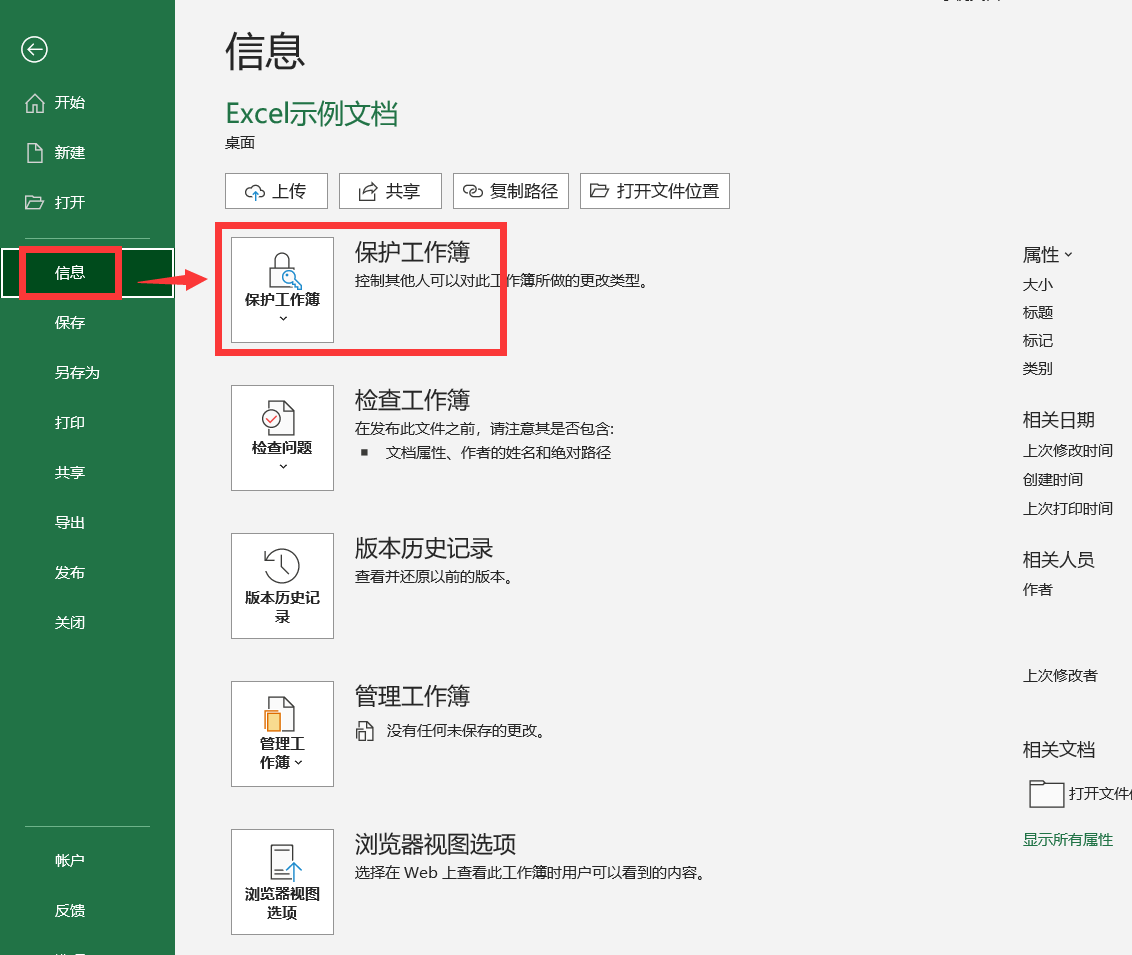Click the 标记 property field
The width and height of the screenshot is (1132, 955).
(1037, 340)
